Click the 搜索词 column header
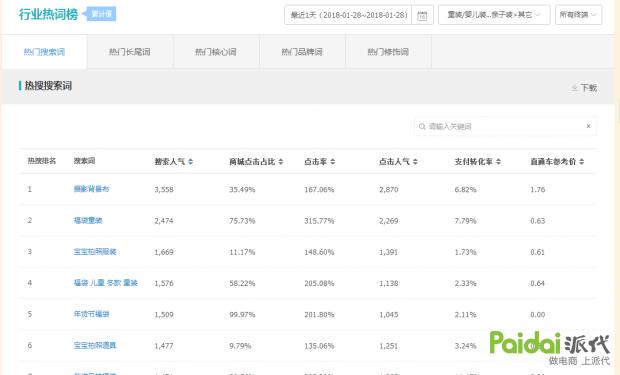The height and width of the screenshot is (375, 620). (84, 161)
